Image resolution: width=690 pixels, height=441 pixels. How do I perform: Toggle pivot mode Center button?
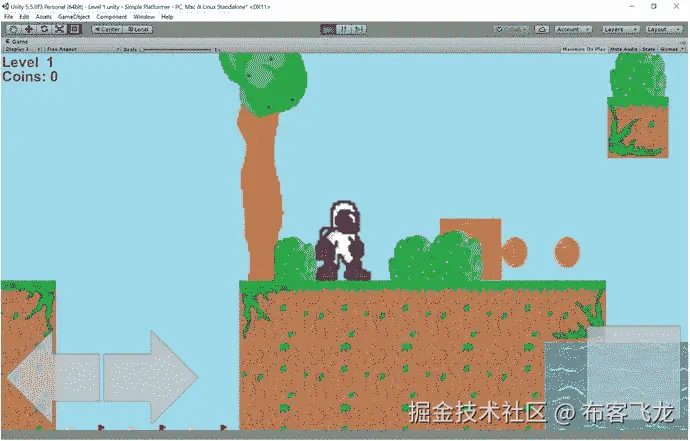click(x=107, y=29)
